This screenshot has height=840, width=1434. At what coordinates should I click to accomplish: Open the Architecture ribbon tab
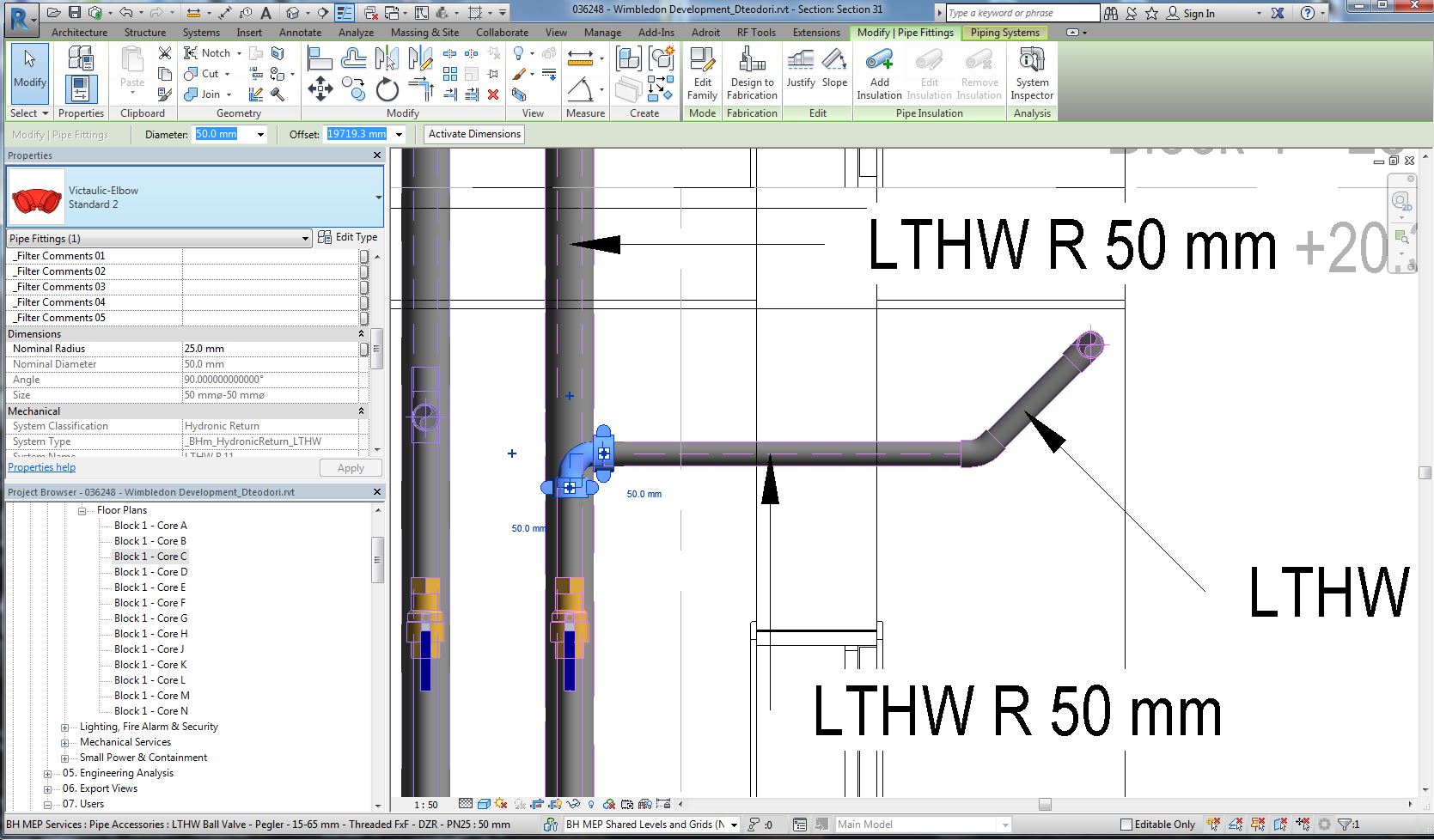[79, 33]
